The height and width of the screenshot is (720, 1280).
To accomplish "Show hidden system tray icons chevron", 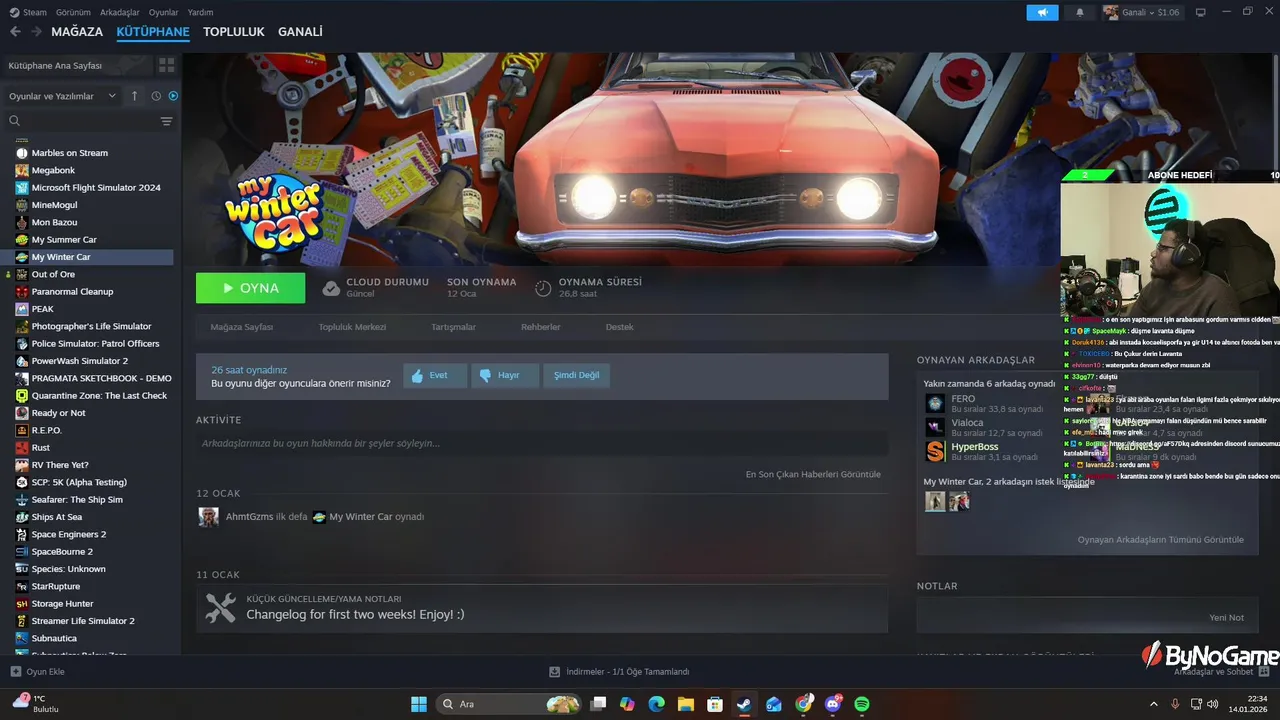I will point(1154,704).
